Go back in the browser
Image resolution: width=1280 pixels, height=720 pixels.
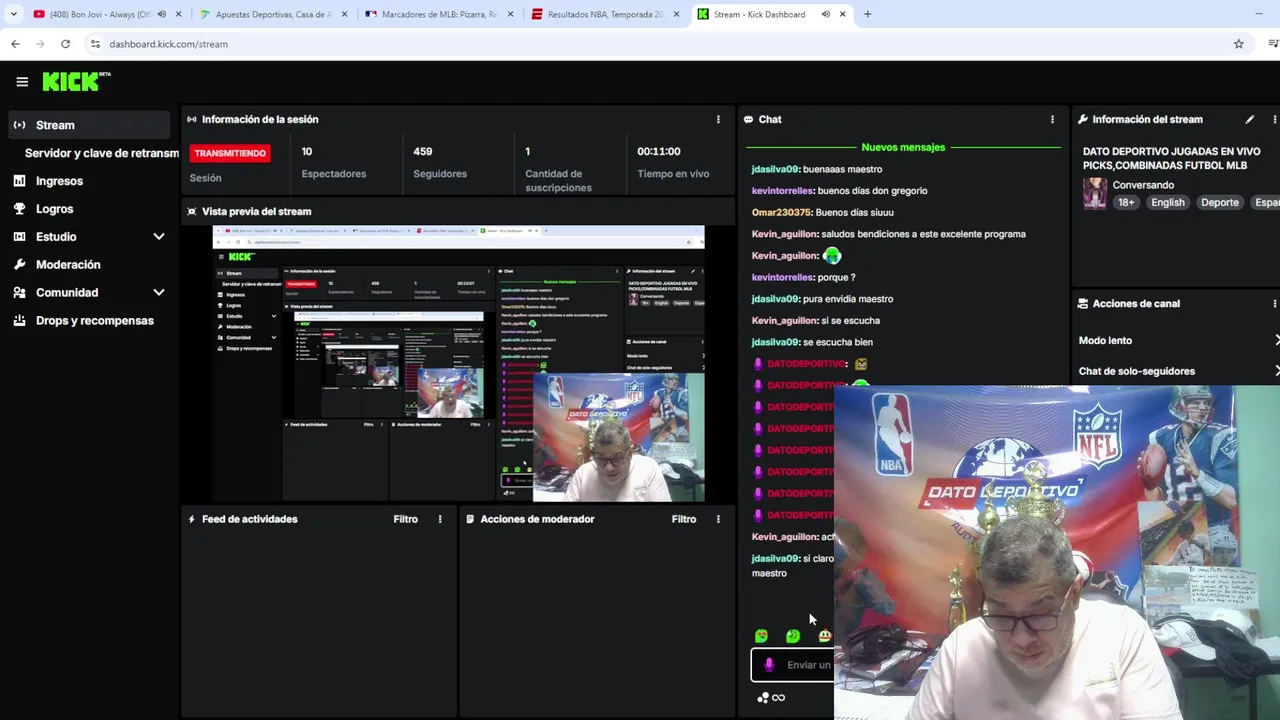pyautogui.click(x=15, y=44)
